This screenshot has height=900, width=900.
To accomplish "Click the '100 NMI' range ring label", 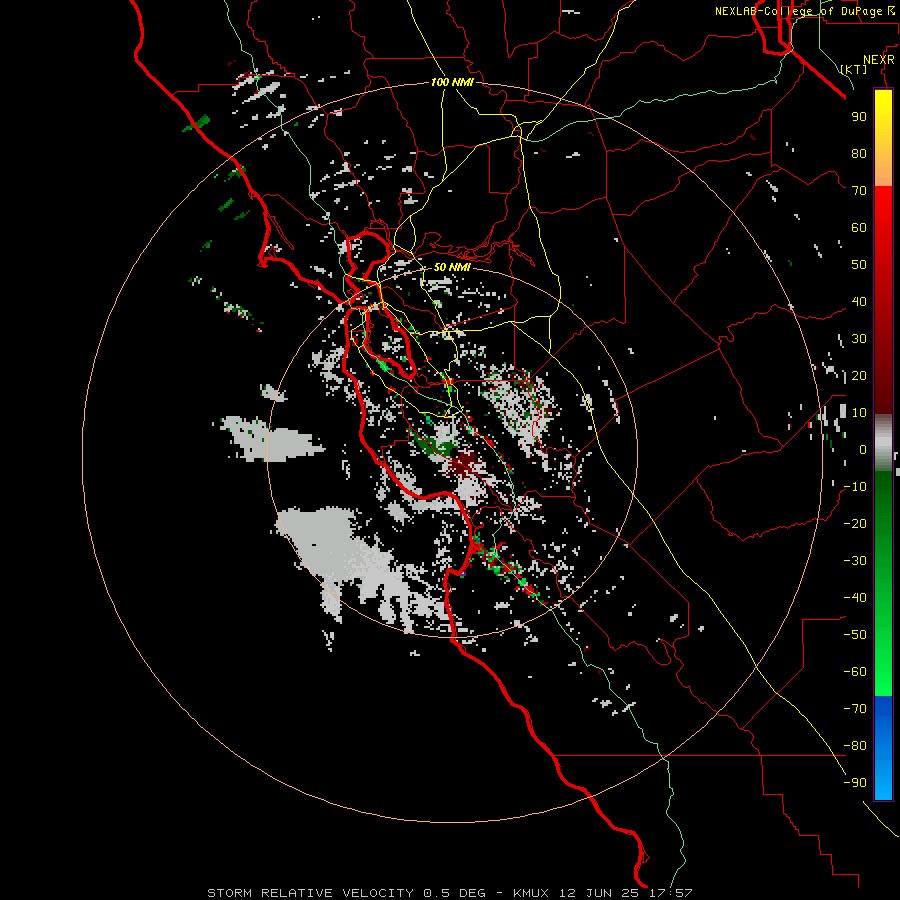I will [452, 82].
